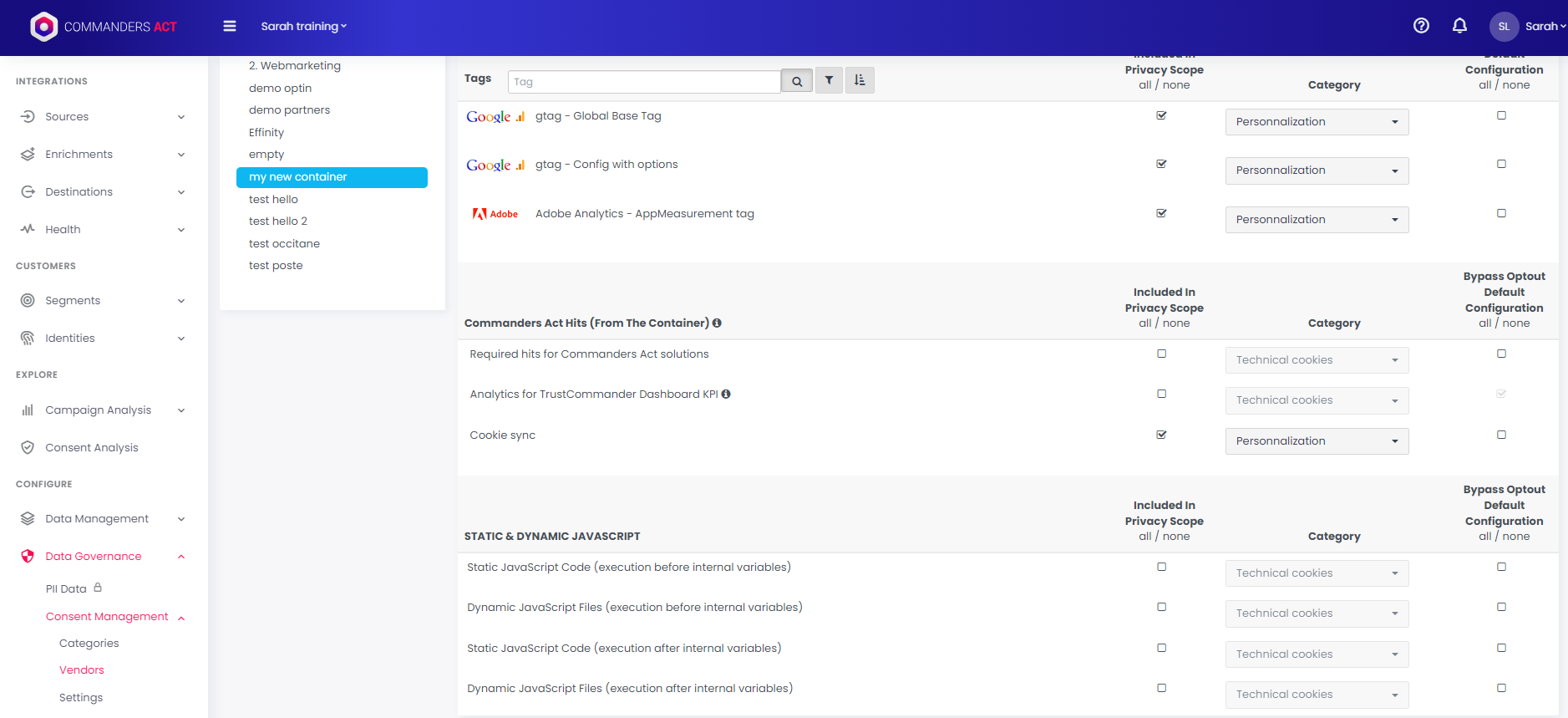Expand the Sarah training site selector

click(x=303, y=26)
